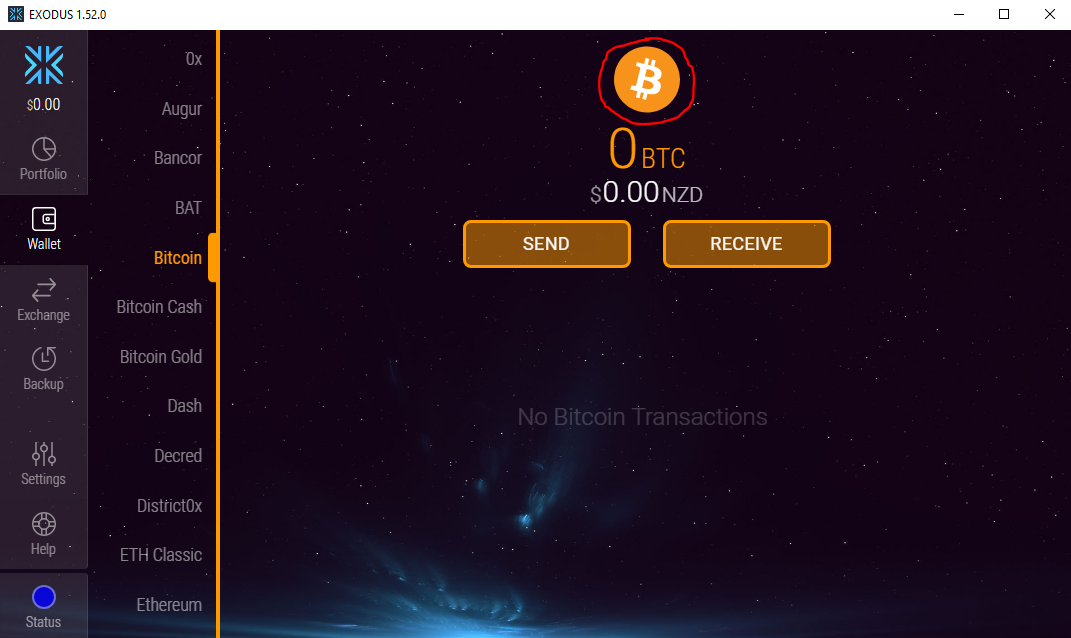Click the orange asset list scrollbar handle
This screenshot has height=638, width=1071.
pyautogui.click(x=212, y=258)
